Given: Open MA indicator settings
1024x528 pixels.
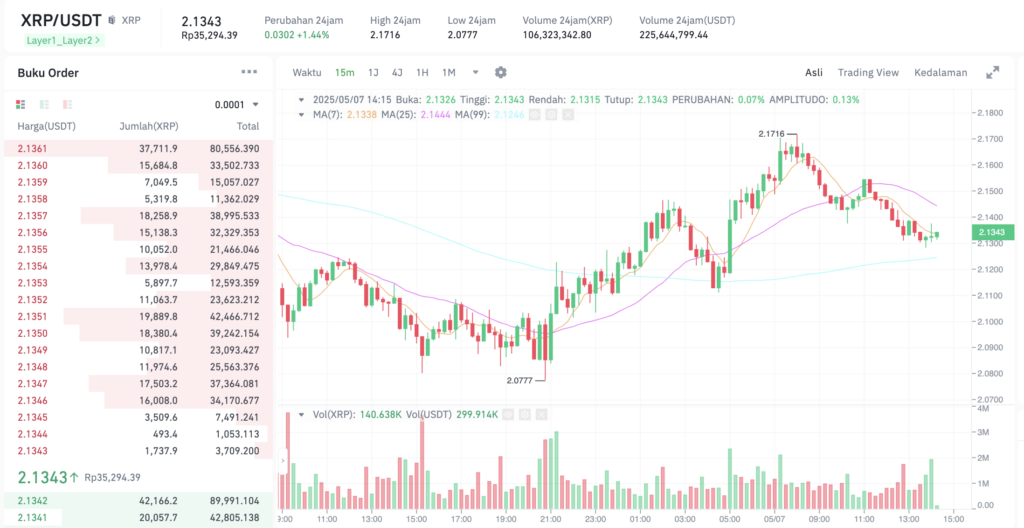Looking at the screenshot, I should click(x=551, y=114).
